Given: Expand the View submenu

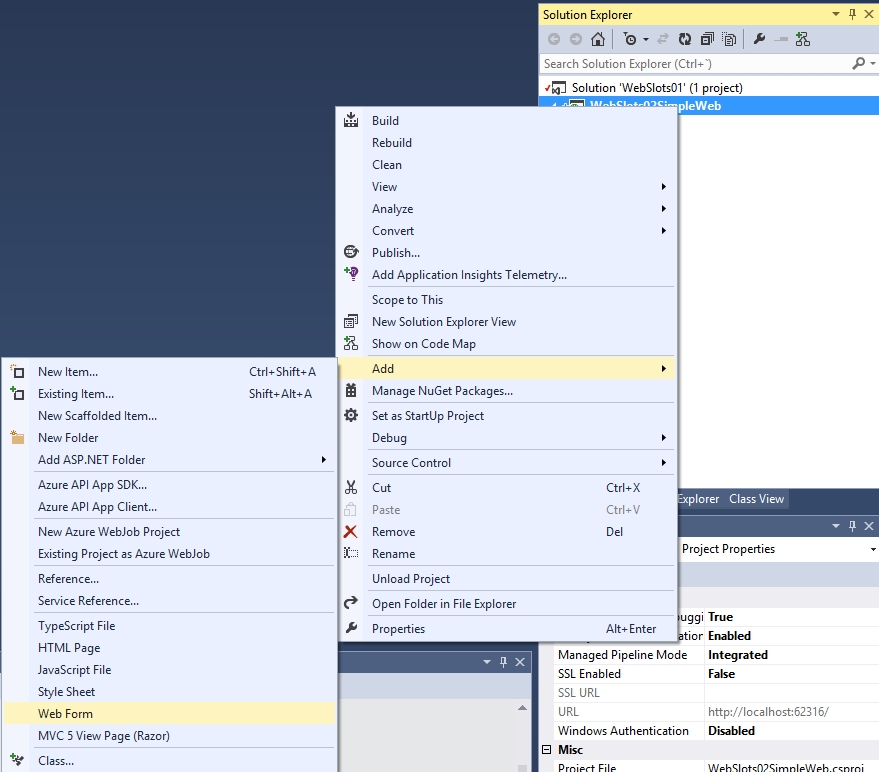Looking at the screenshot, I should 506,187.
